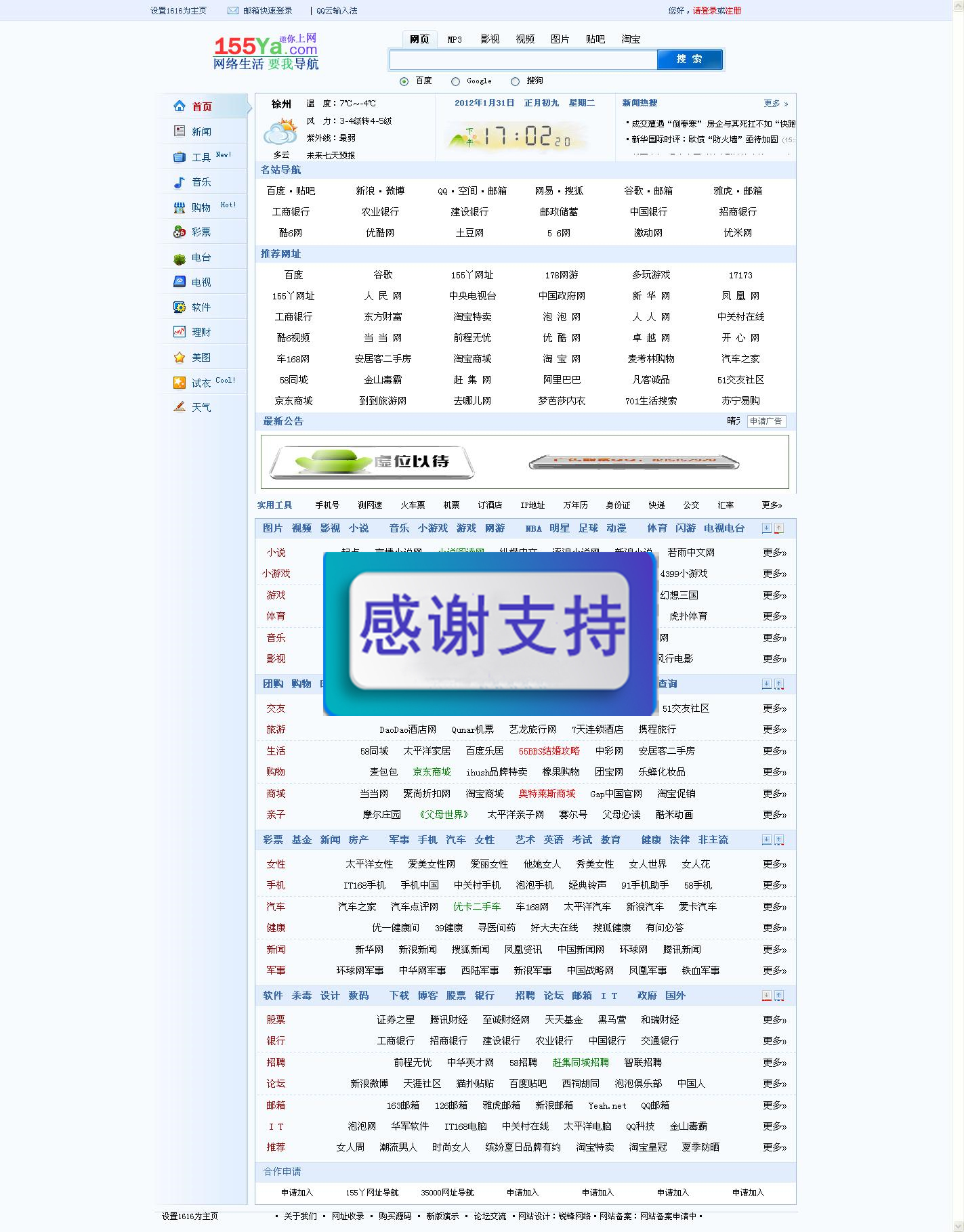Click the 感谢支持 popup image
This screenshot has height=1232, width=964.
point(490,633)
